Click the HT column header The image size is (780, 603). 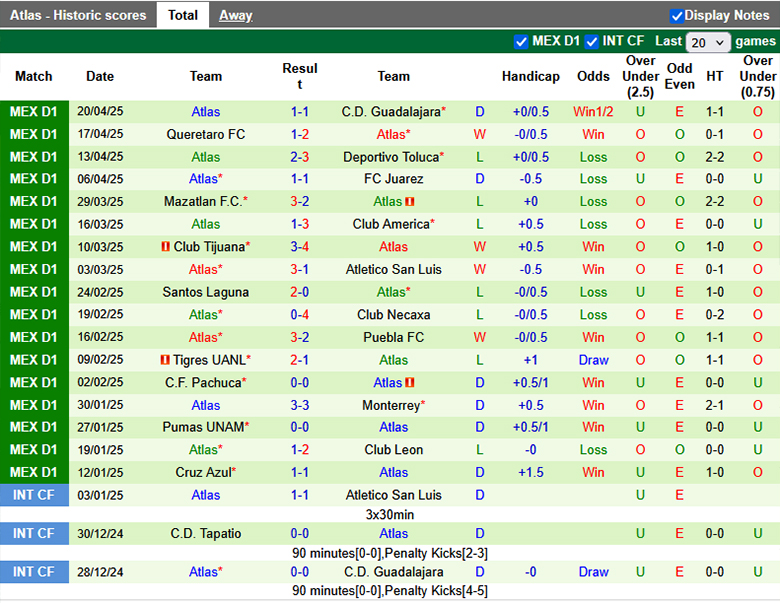(715, 77)
